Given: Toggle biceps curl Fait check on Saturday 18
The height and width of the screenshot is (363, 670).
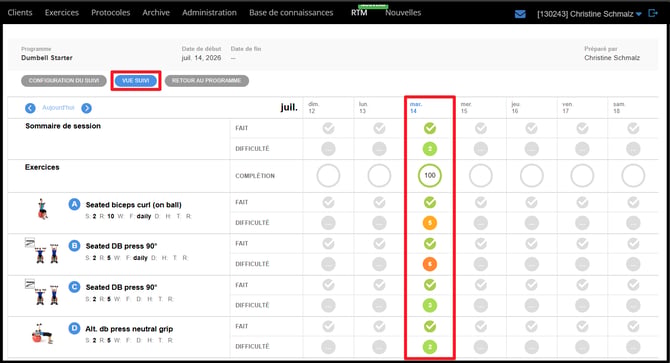Looking at the screenshot, I should click(x=633, y=202).
